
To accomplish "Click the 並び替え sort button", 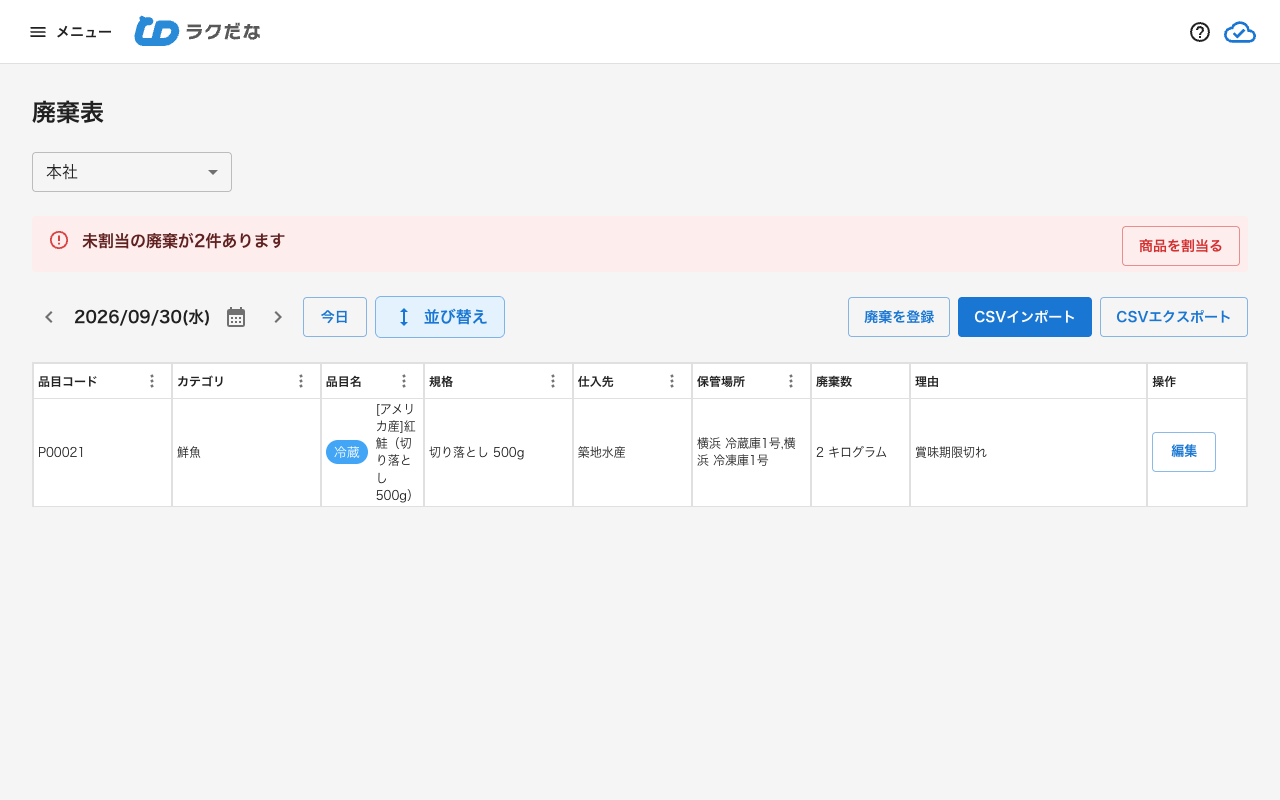I will [x=440, y=317].
